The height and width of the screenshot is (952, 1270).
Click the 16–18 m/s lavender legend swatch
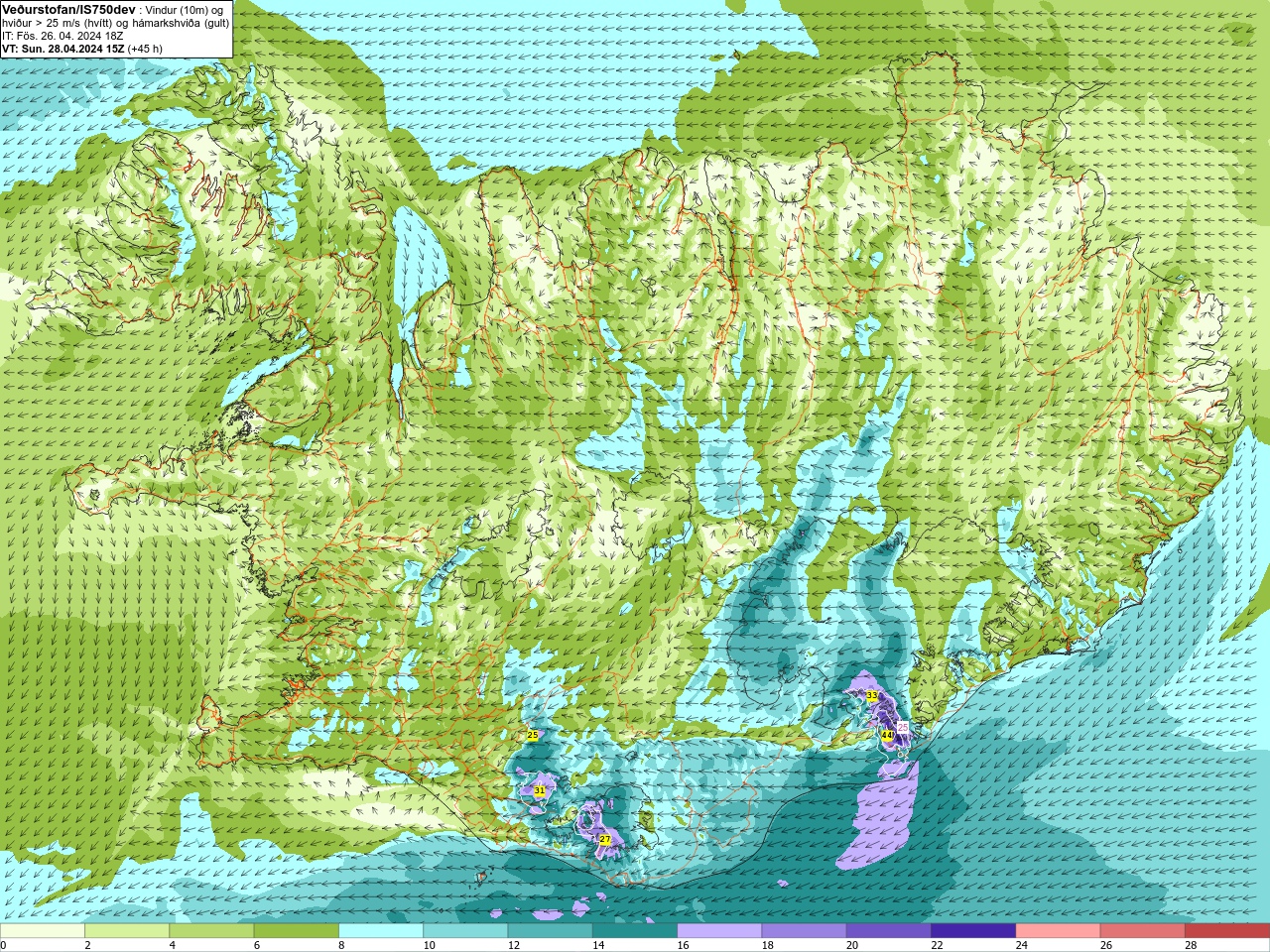(719, 931)
